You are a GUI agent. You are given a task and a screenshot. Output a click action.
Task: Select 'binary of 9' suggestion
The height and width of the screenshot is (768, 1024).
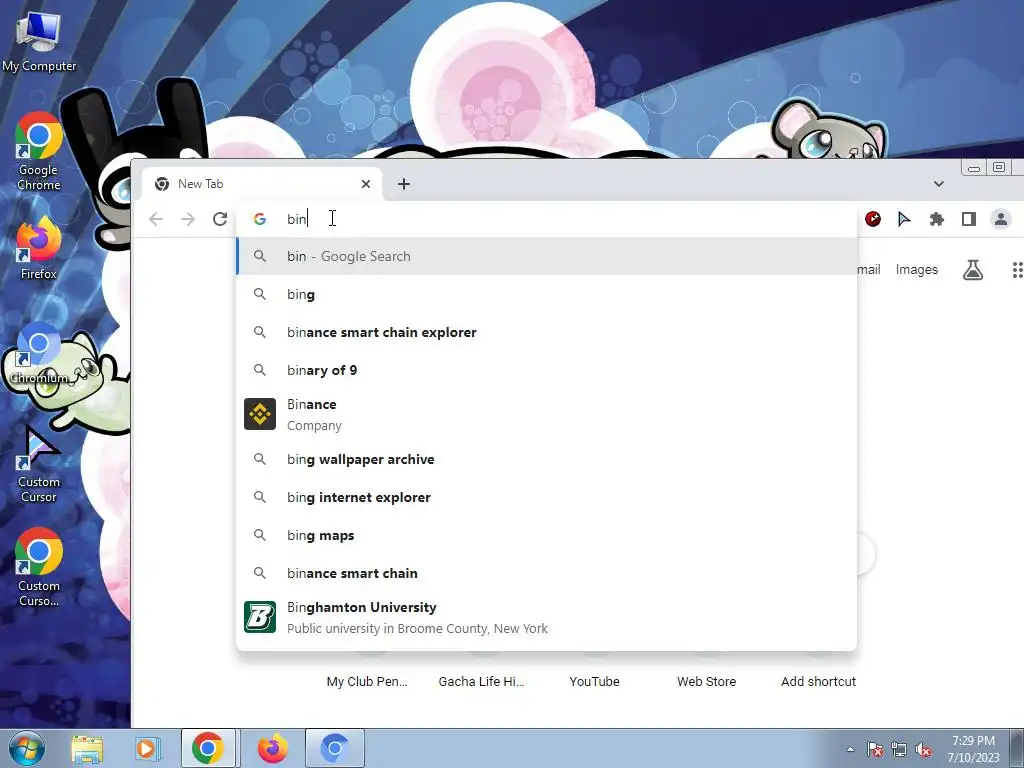tap(547, 370)
